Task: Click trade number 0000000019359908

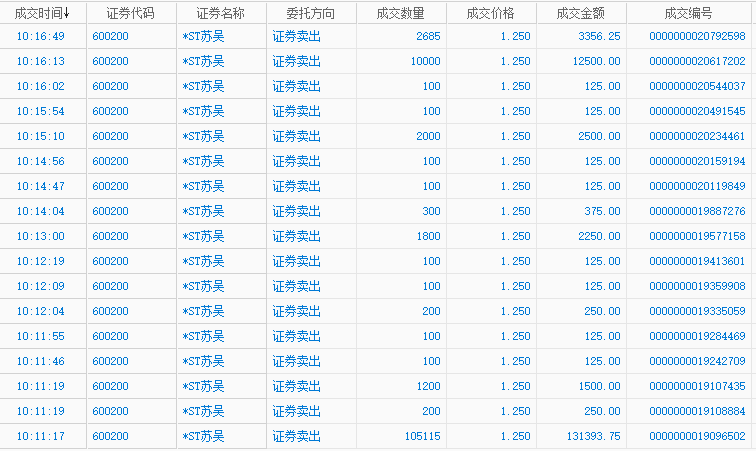Action: 697,287
